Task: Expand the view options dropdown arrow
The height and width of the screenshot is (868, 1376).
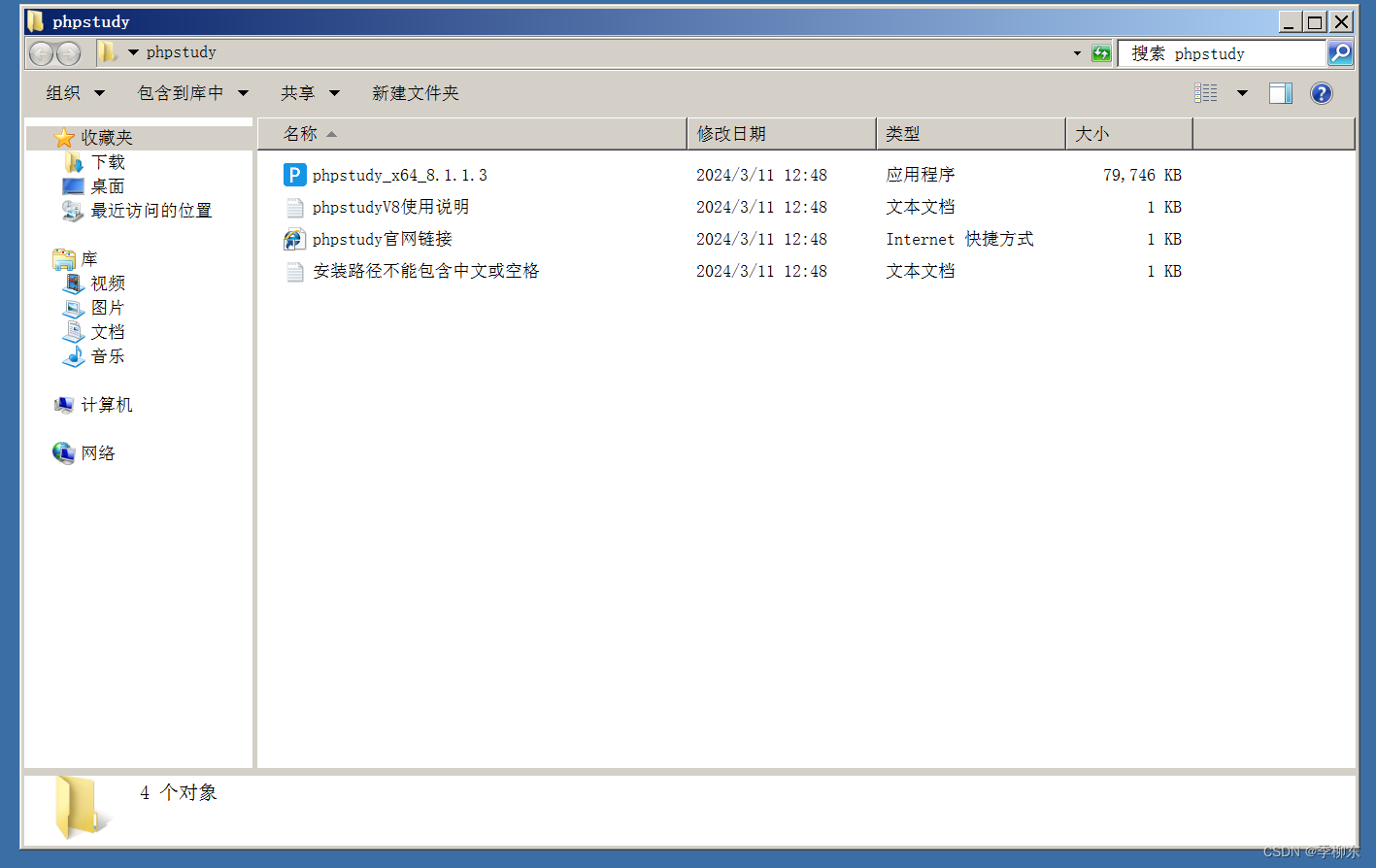Action: coord(1242,93)
